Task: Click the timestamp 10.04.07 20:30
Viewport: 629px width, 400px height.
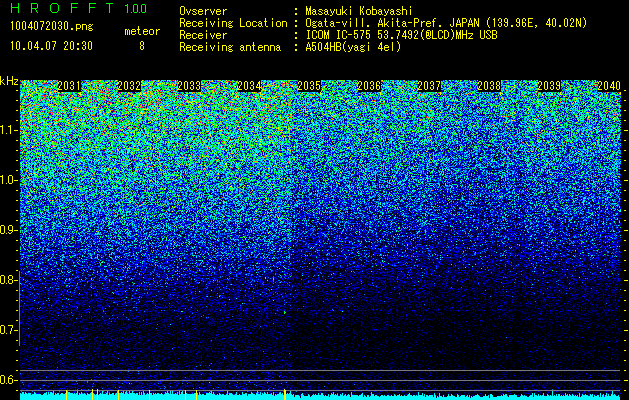Action: point(51,46)
